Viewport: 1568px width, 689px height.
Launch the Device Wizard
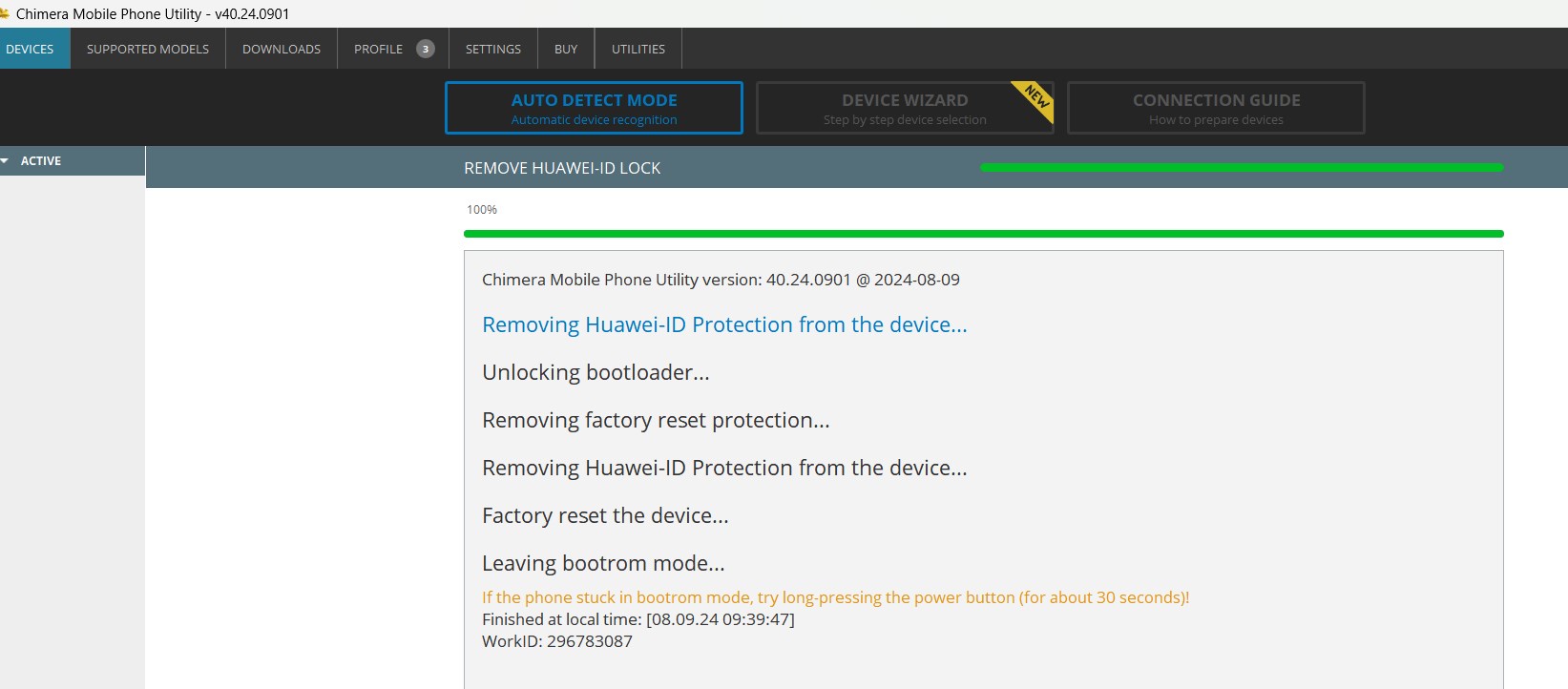click(x=905, y=108)
